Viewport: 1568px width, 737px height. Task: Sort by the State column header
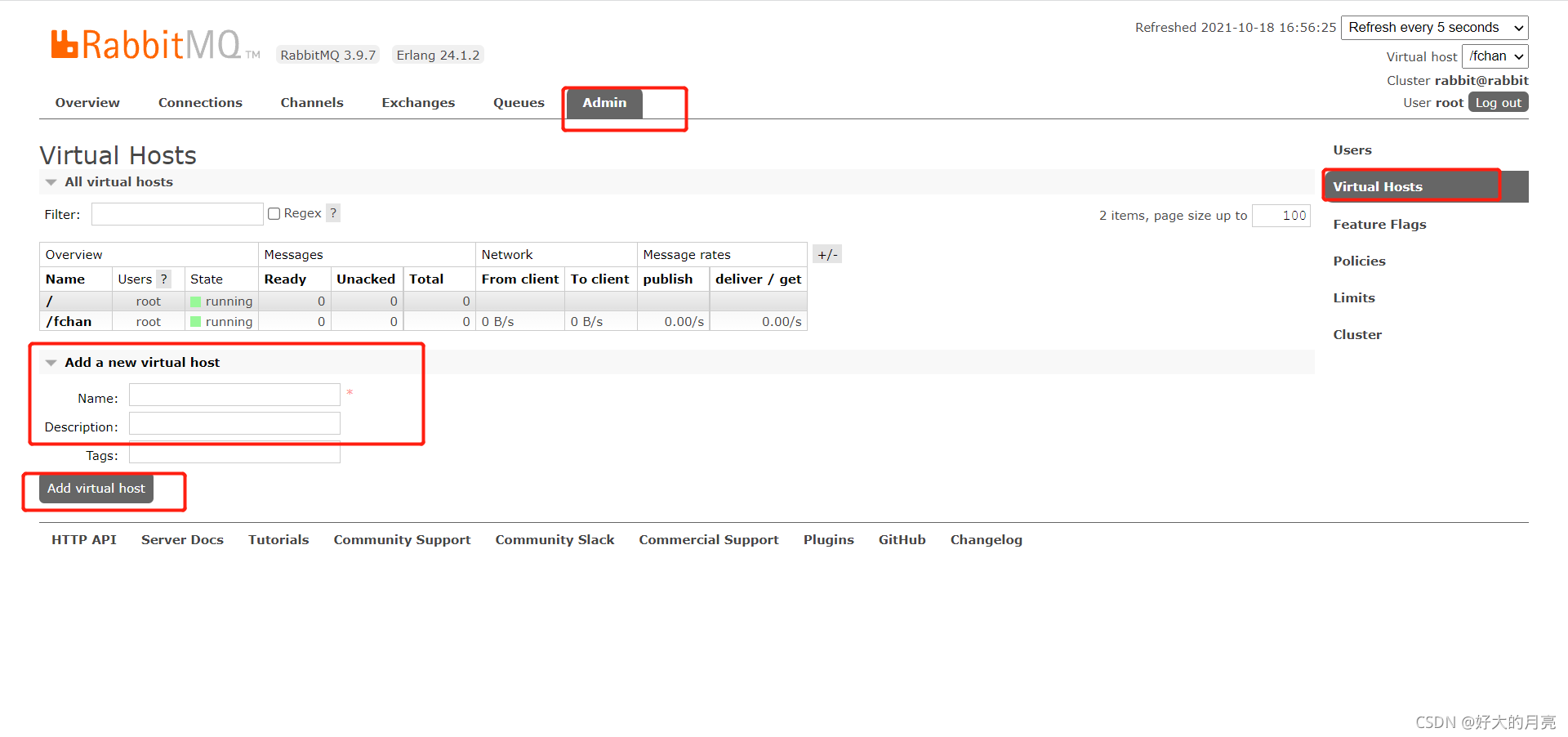tap(207, 279)
